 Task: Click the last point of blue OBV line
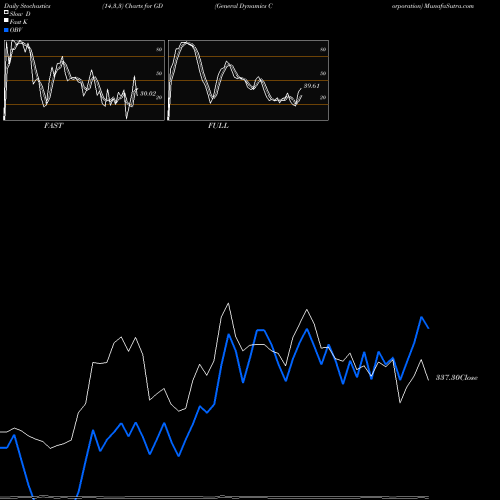click(429, 329)
